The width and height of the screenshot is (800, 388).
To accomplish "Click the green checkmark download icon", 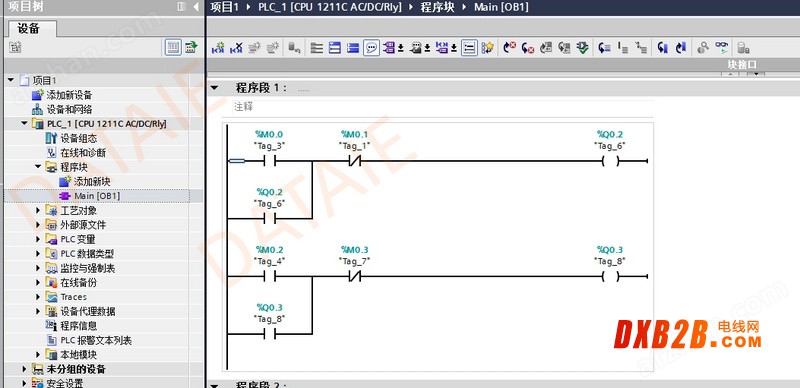I will tap(582, 48).
